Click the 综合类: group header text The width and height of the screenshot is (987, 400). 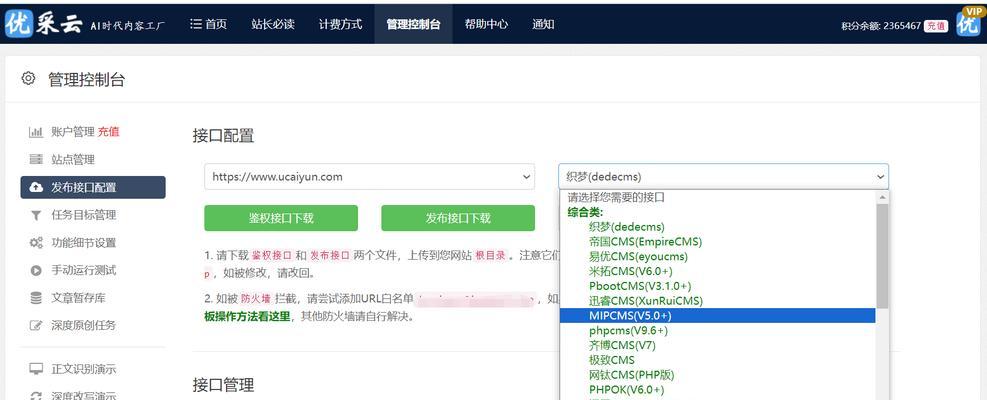(585, 212)
